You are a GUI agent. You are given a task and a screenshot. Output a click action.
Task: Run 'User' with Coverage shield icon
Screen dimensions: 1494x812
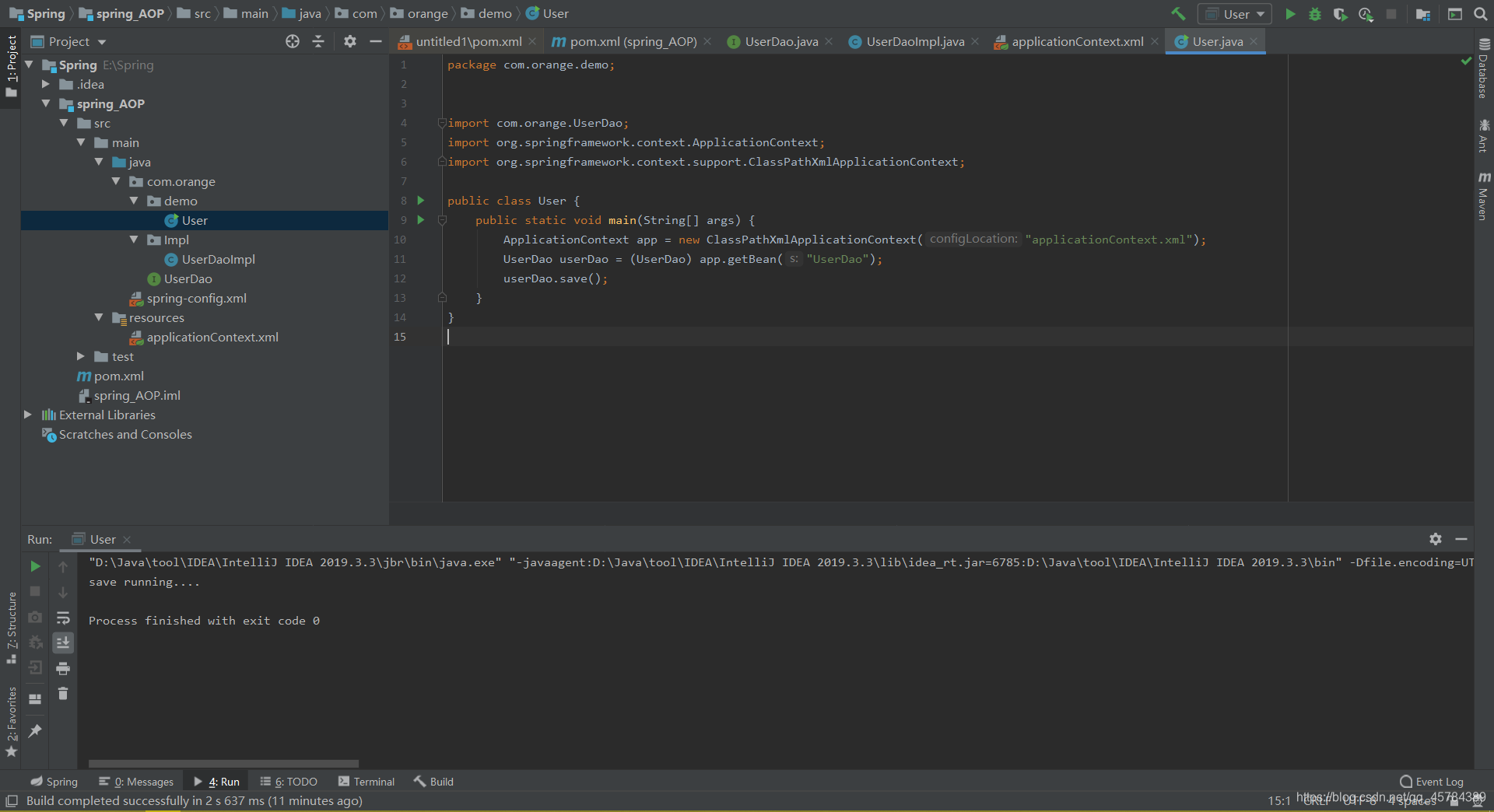(1340, 14)
